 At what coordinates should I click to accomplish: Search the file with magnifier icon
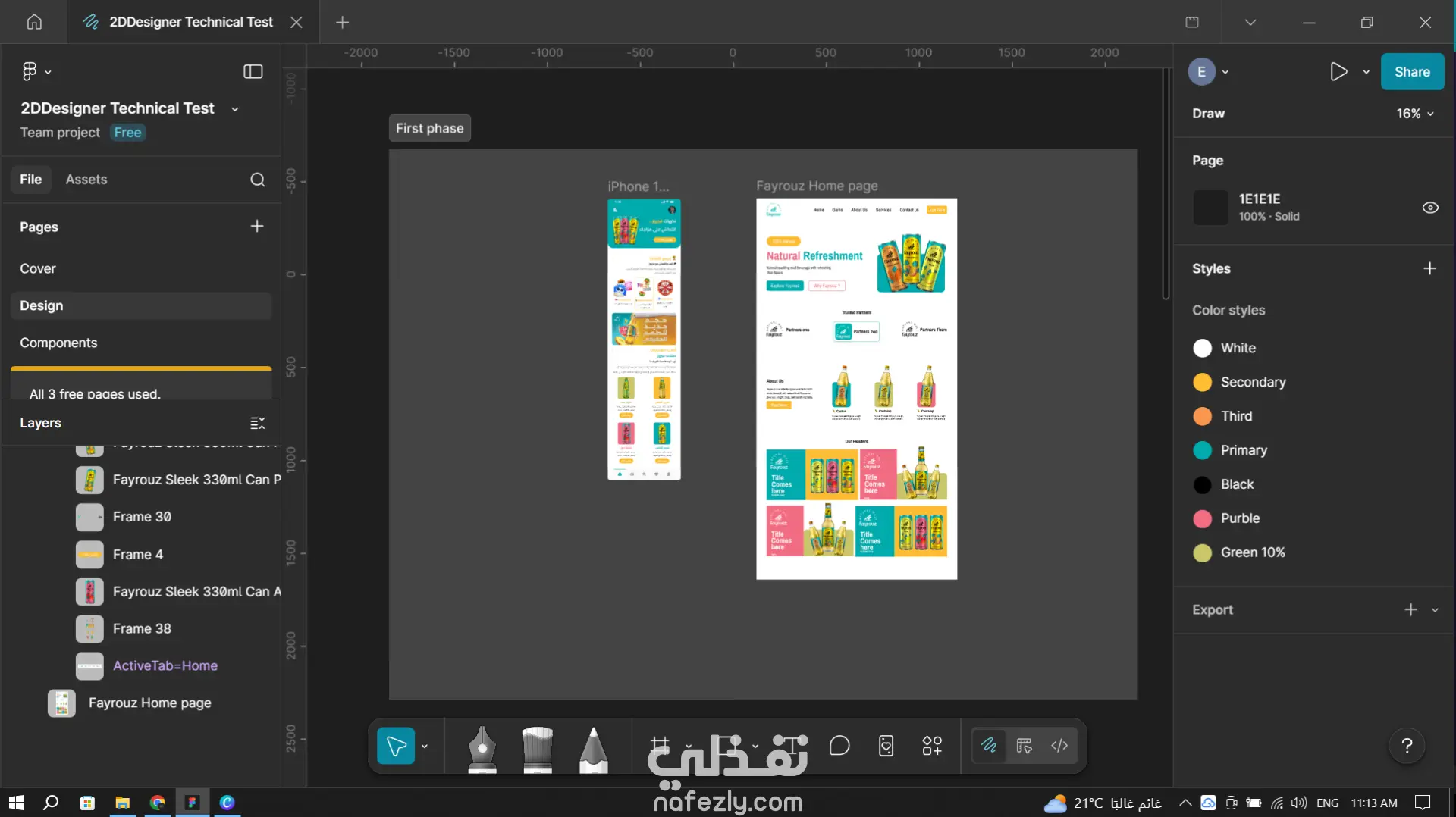pyautogui.click(x=258, y=180)
